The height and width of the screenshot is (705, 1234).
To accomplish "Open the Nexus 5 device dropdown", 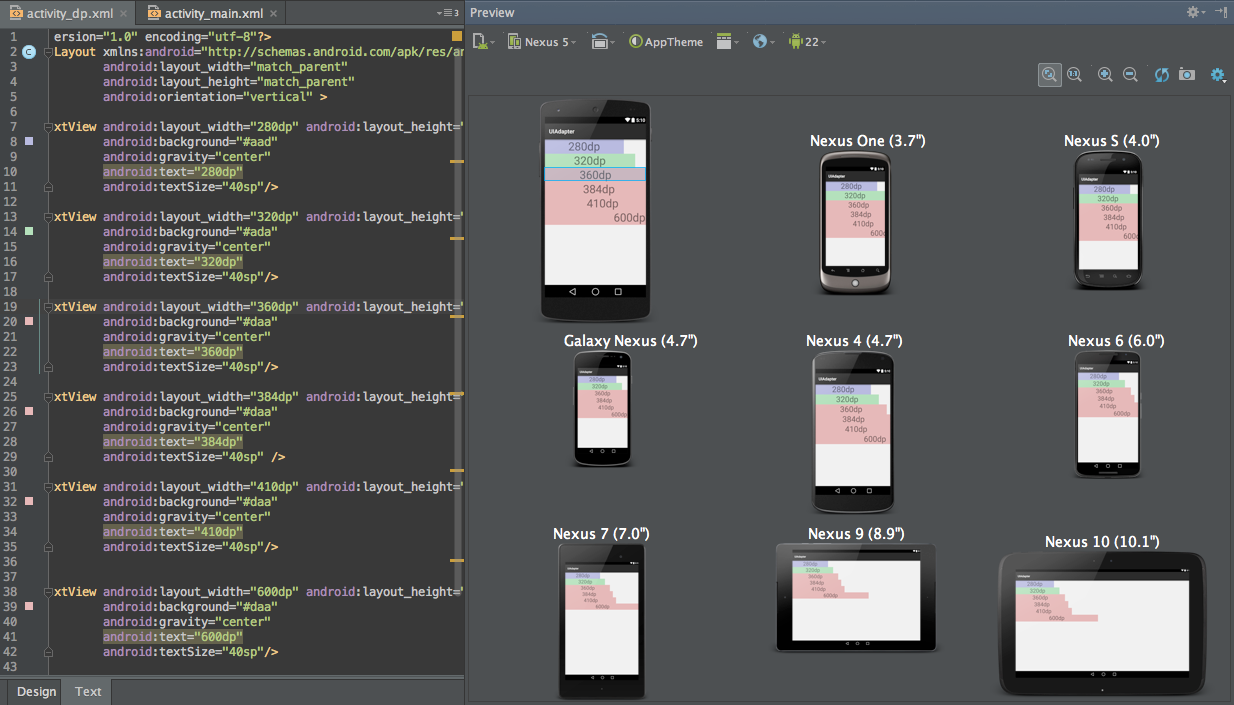I will [542, 42].
